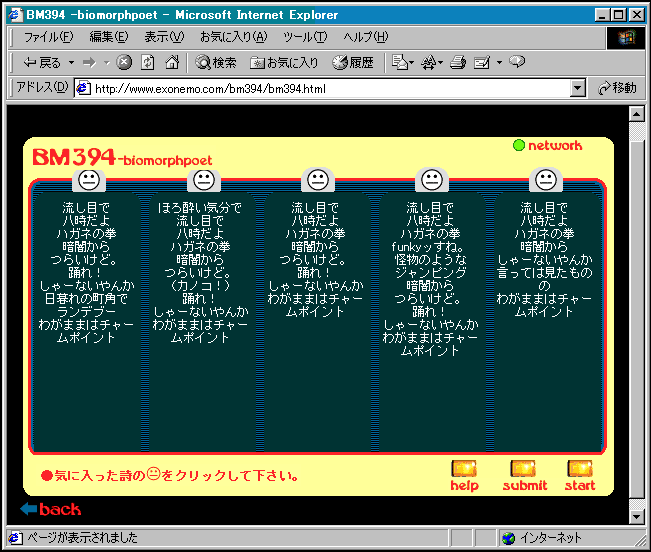Expand the address bar dropdown arrow

pyautogui.click(x=577, y=88)
